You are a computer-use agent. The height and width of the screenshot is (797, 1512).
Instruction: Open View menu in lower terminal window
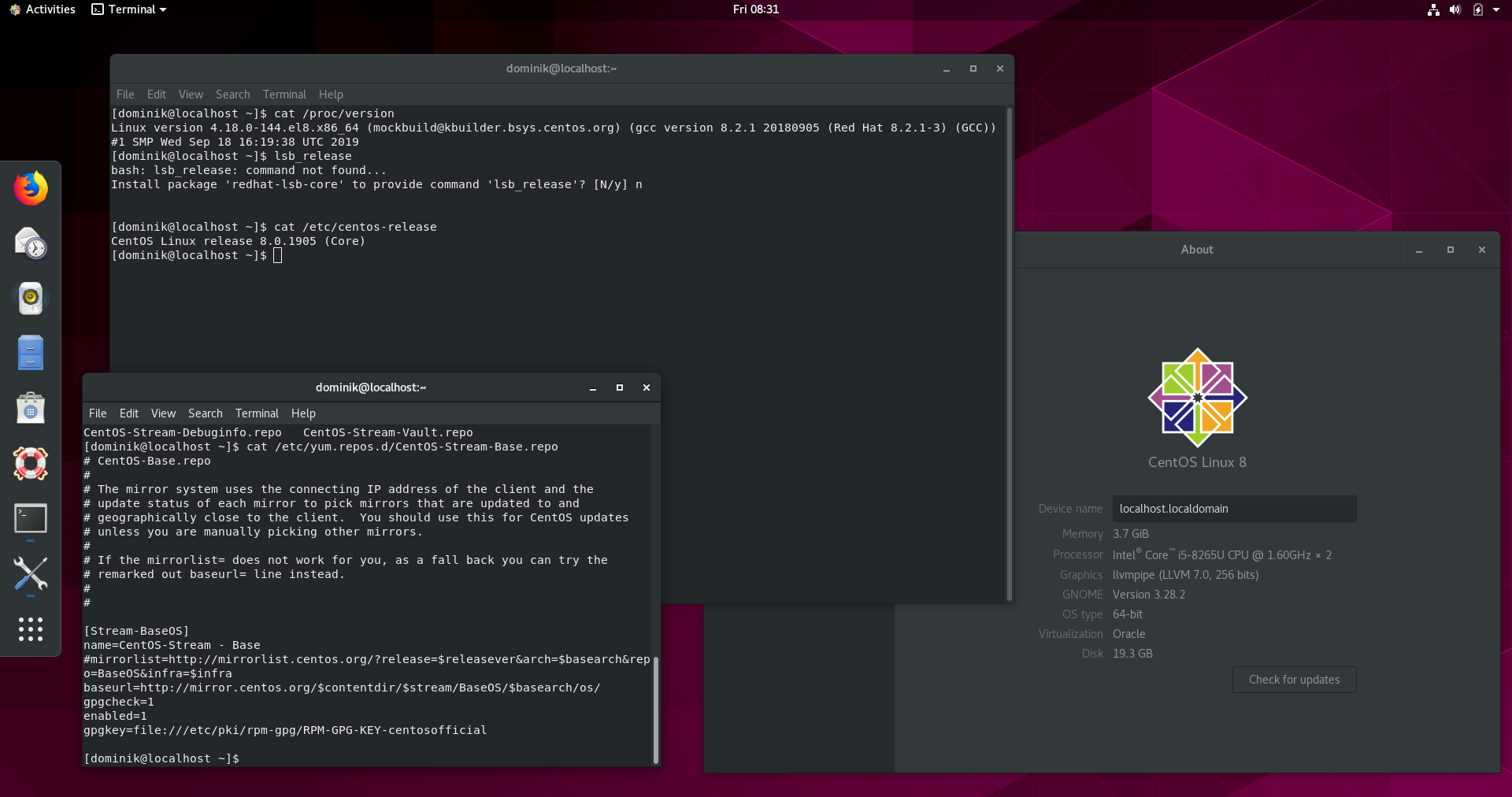[x=163, y=413]
